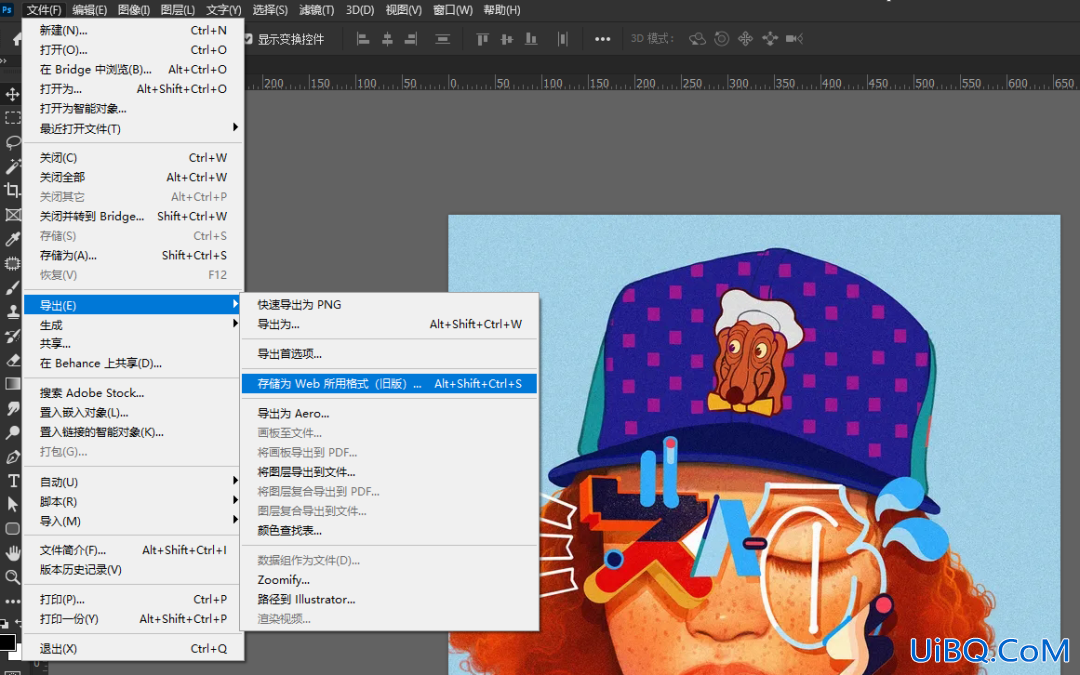Select the Clone Stamp tool
1080x675 pixels.
(x=12, y=312)
